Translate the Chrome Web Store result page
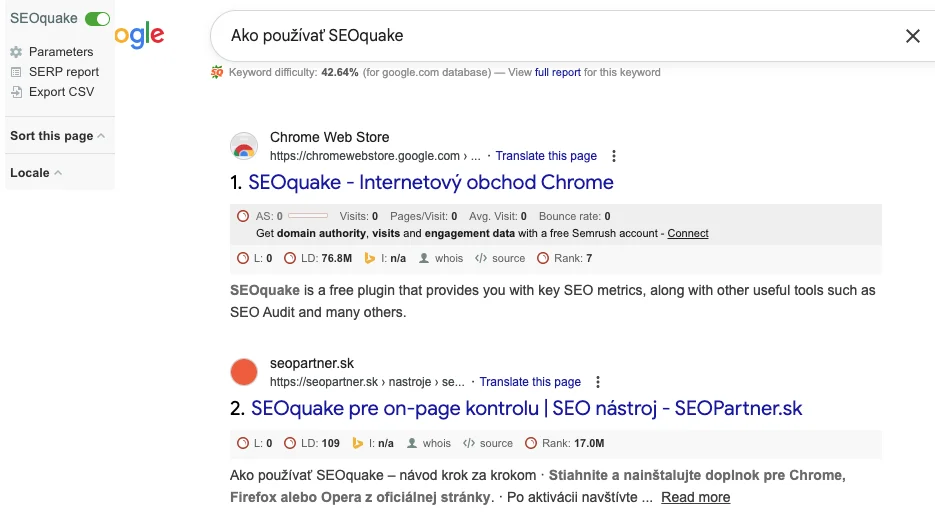This screenshot has height=528, width=935. pyautogui.click(x=546, y=156)
